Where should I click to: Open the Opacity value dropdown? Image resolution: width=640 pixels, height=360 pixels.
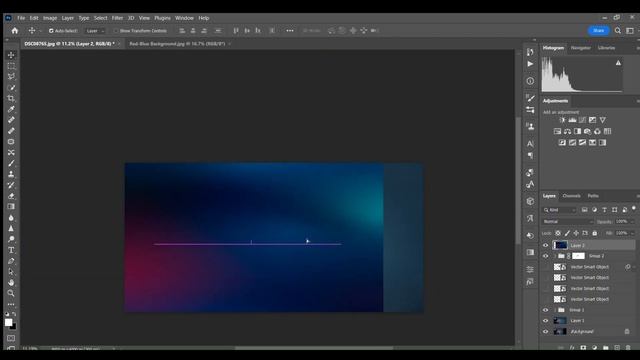click(x=633, y=222)
